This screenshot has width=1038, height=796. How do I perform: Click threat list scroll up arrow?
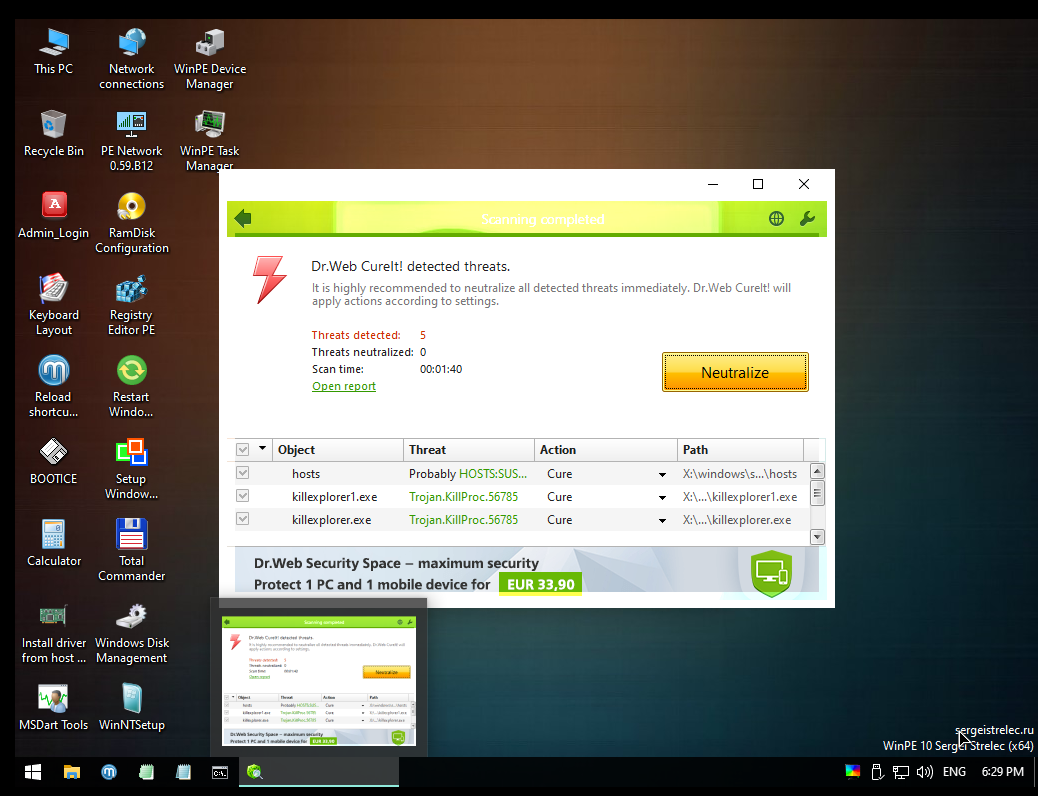point(818,471)
